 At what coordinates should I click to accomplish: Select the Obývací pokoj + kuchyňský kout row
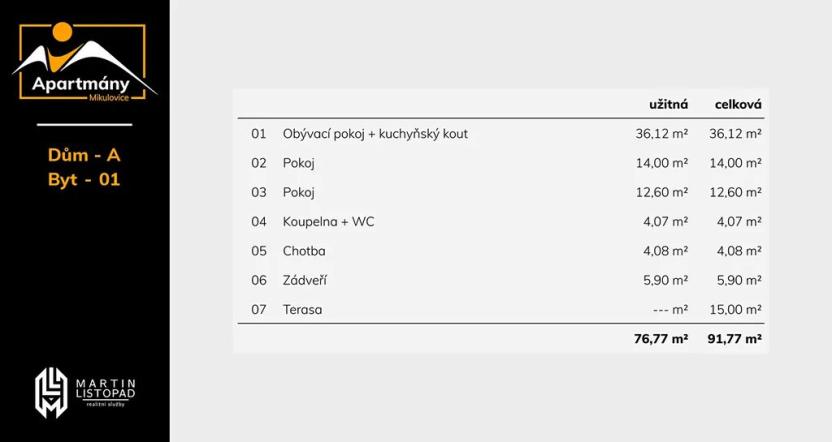(375, 133)
